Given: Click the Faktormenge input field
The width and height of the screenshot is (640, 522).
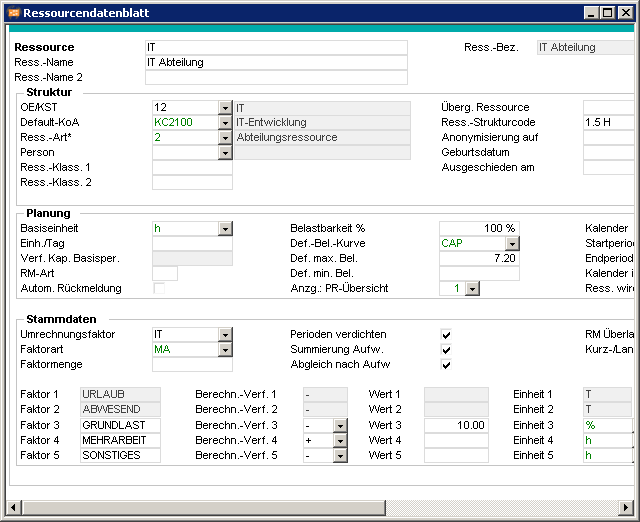Looking at the screenshot, I should click(192, 364).
